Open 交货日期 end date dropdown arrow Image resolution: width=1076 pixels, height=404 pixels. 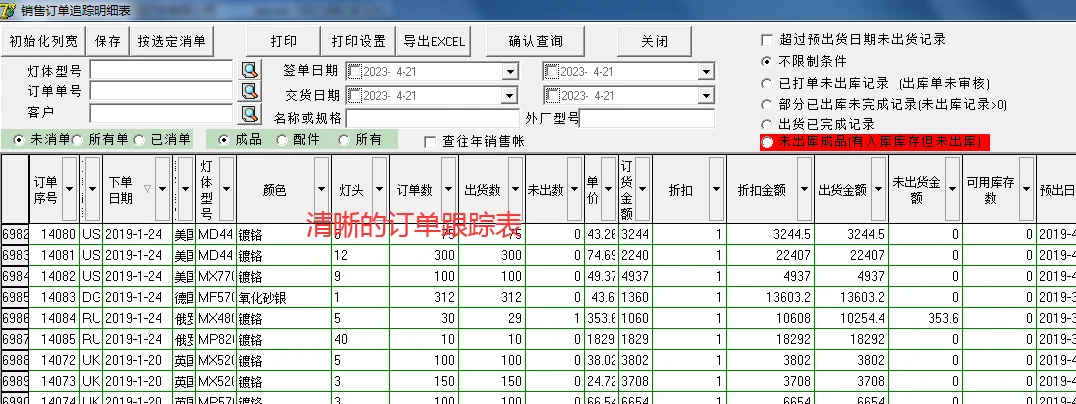(x=706, y=95)
